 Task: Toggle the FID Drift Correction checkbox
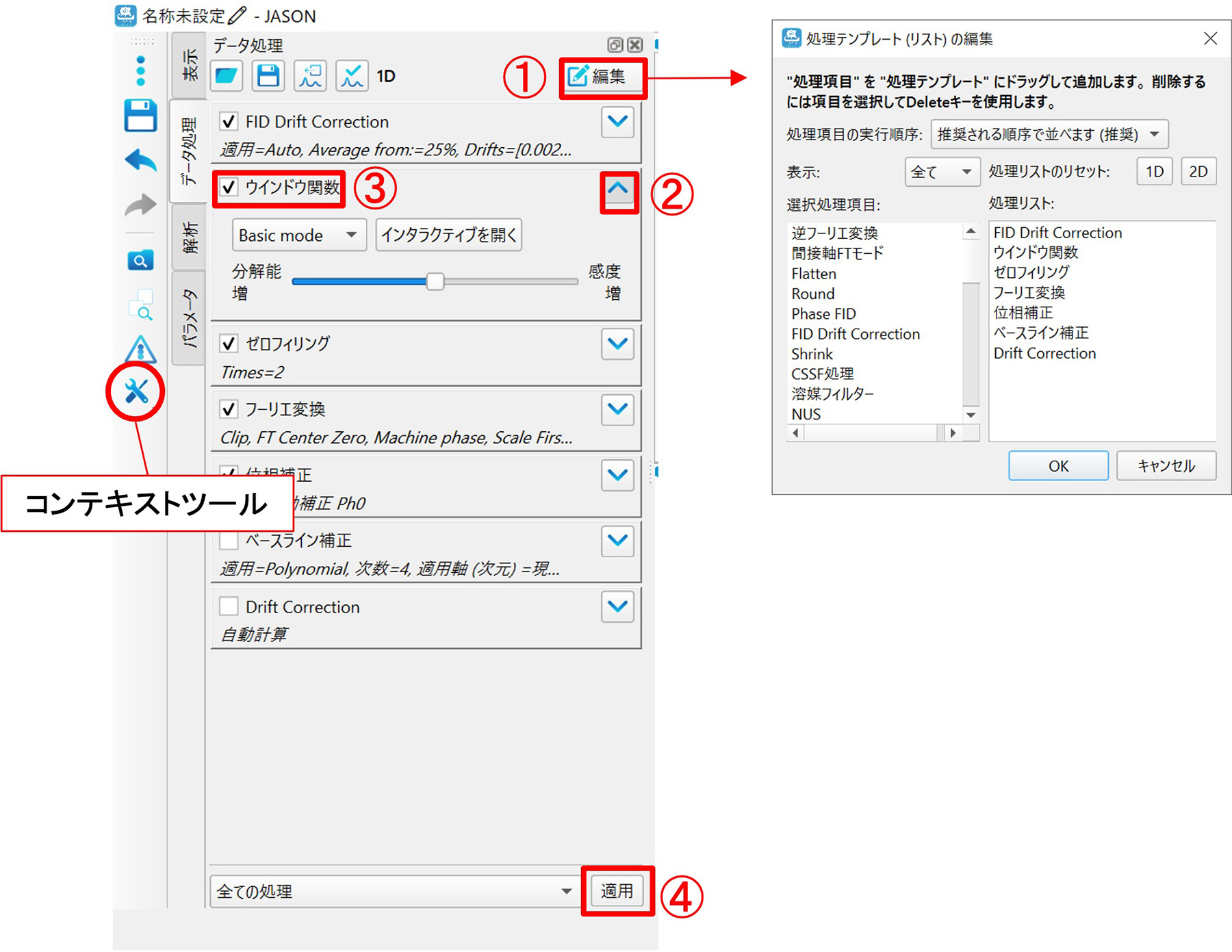(x=229, y=122)
